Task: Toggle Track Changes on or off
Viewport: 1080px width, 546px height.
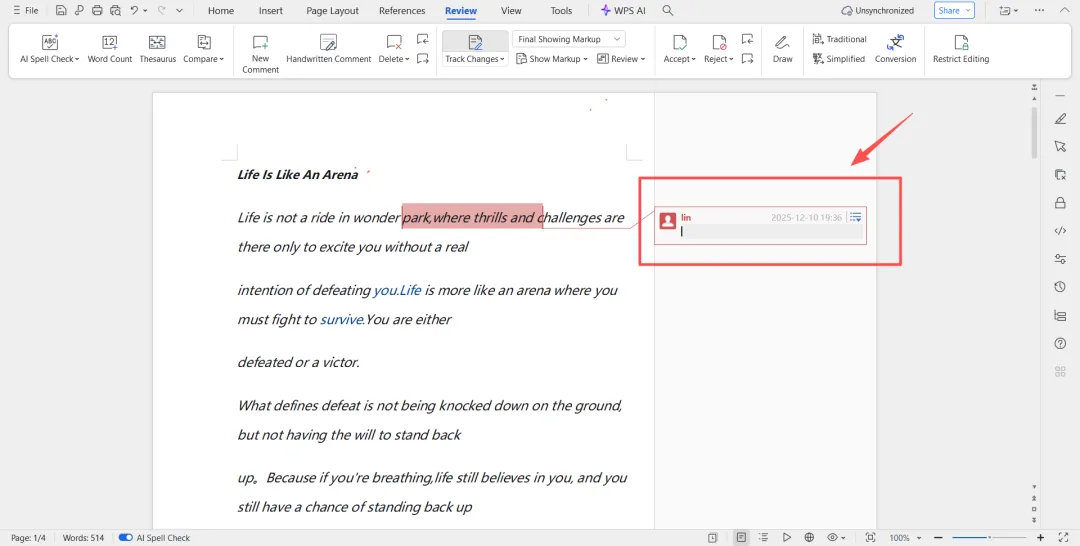Action: (475, 43)
